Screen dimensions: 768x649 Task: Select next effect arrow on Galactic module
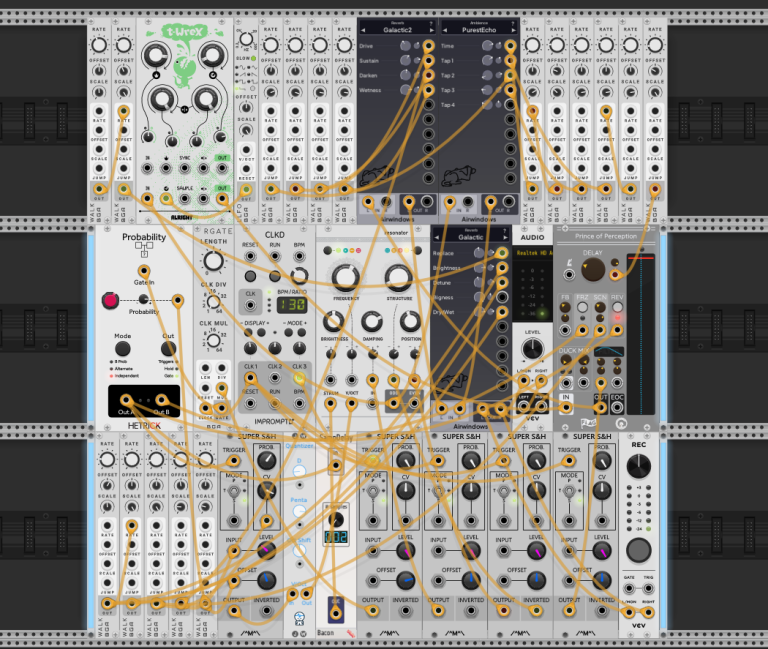[505, 237]
